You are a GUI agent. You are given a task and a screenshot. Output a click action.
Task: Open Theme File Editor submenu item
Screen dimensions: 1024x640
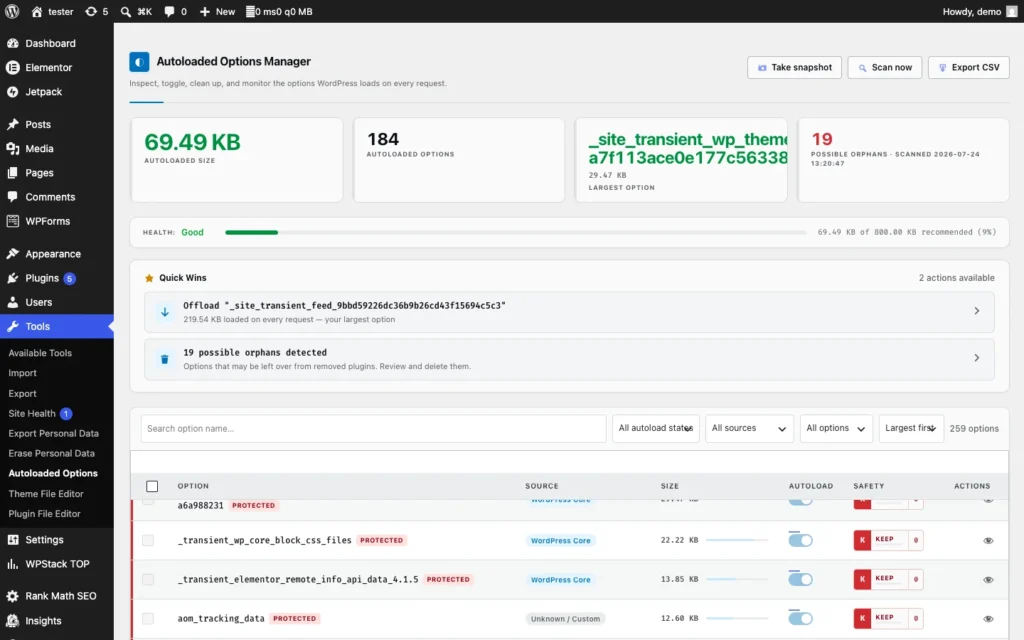46,494
